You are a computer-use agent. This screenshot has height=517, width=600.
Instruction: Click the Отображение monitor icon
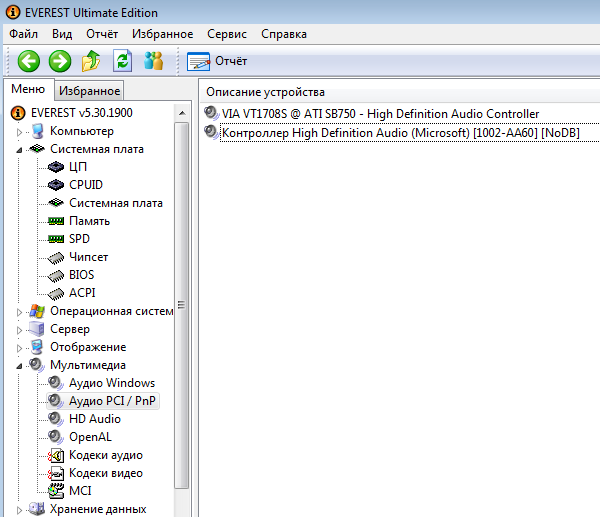(x=37, y=347)
